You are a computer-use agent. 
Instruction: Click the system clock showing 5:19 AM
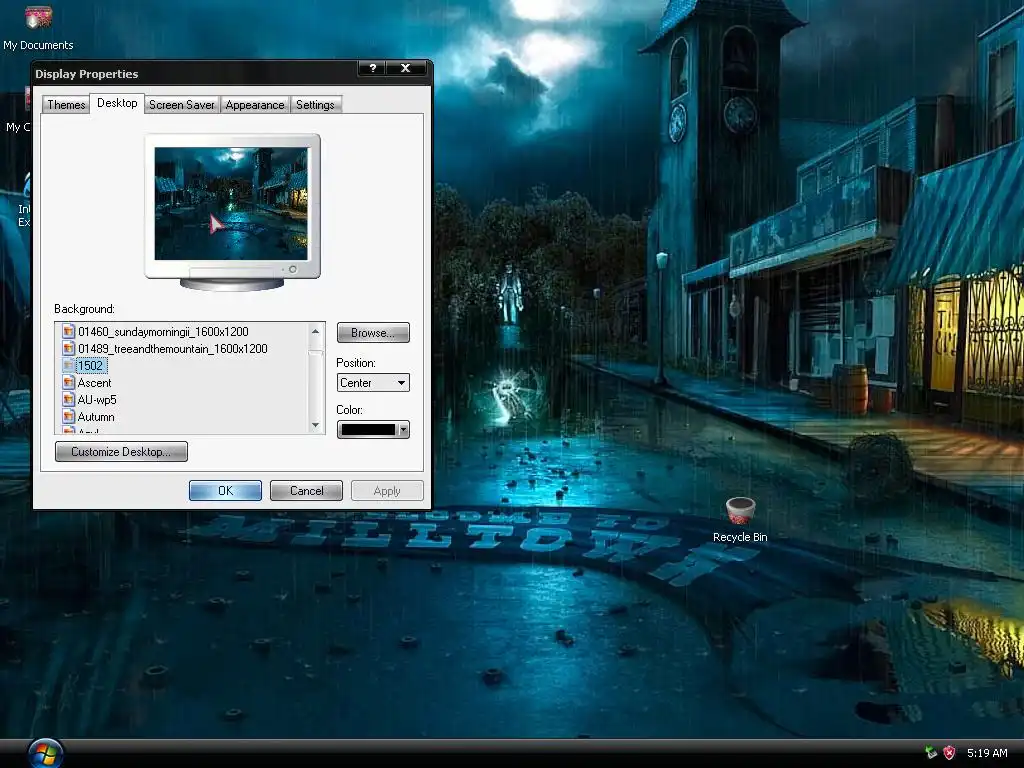(x=987, y=753)
